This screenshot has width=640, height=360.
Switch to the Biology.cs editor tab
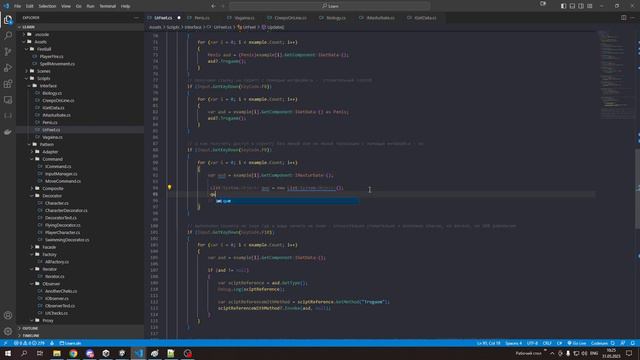336,18
